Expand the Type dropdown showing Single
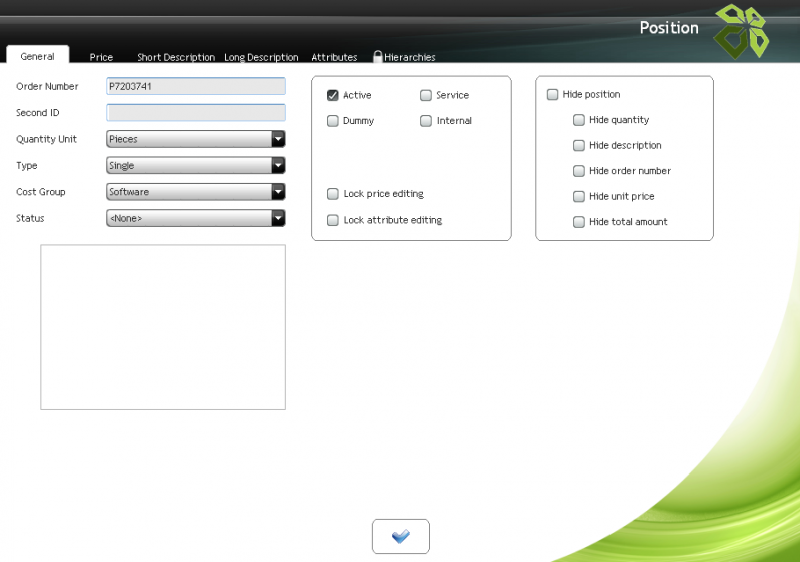This screenshot has height=562, width=800. [x=278, y=166]
